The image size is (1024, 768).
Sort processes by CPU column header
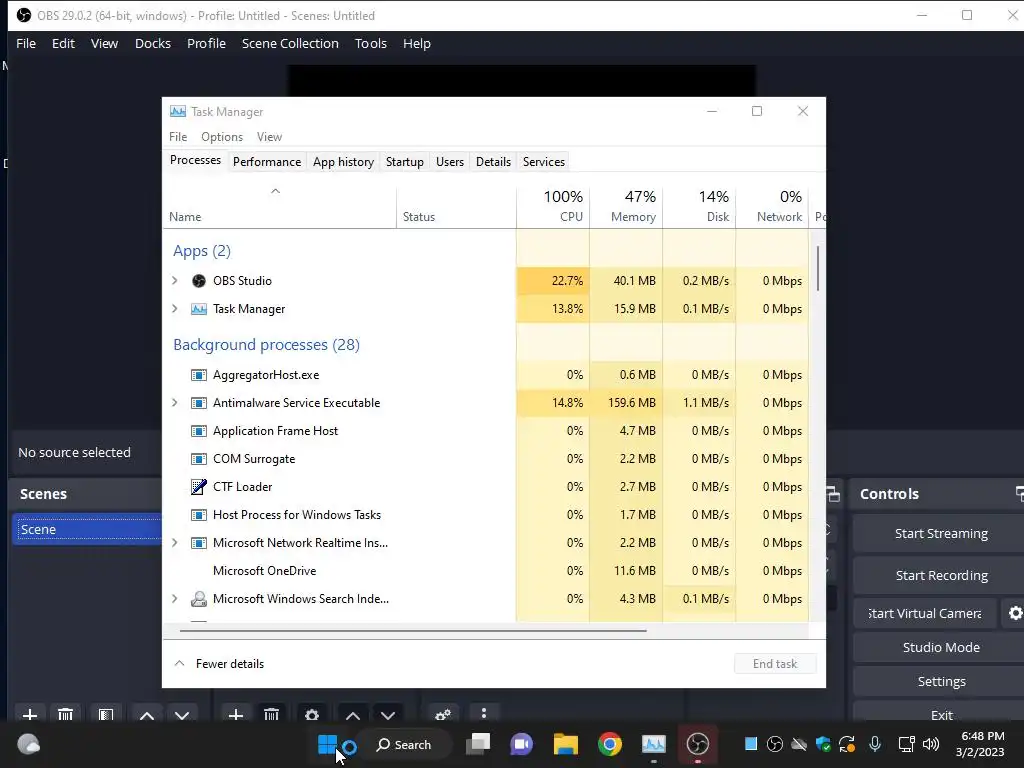(x=553, y=206)
